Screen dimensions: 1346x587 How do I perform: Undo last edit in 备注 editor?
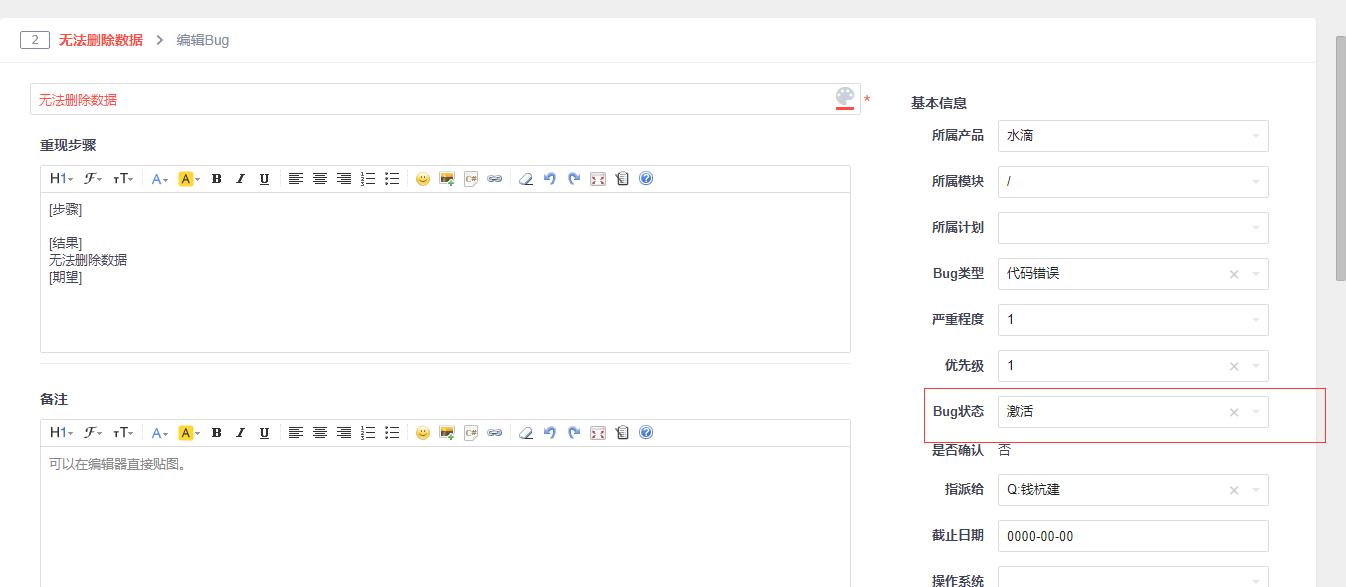coord(550,433)
